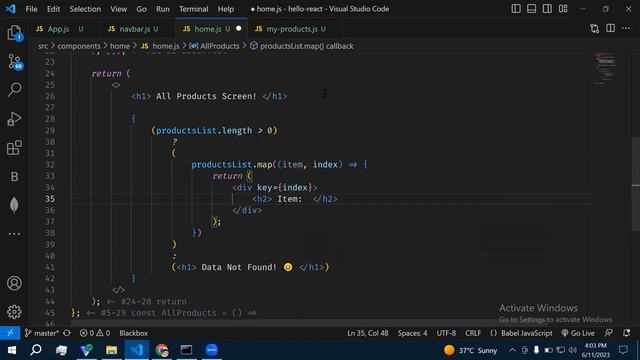Click the home folder breadcrumb
640x360 pixels.
(x=120, y=46)
